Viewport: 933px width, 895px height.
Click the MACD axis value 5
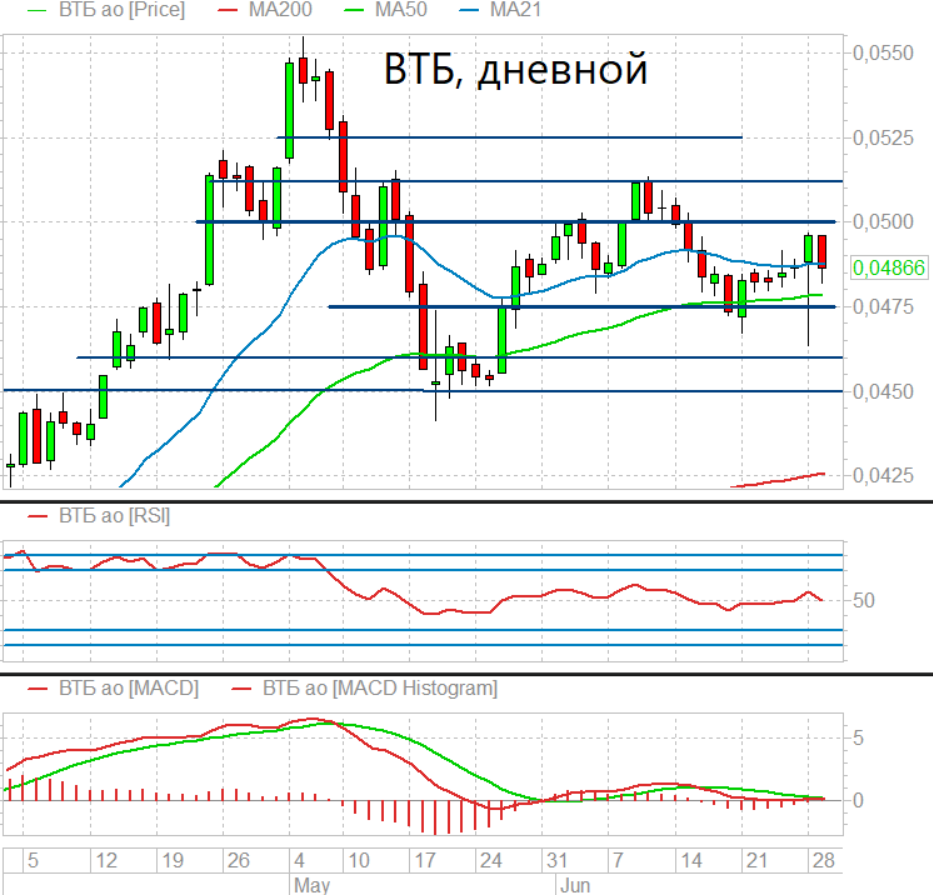(x=858, y=738)
